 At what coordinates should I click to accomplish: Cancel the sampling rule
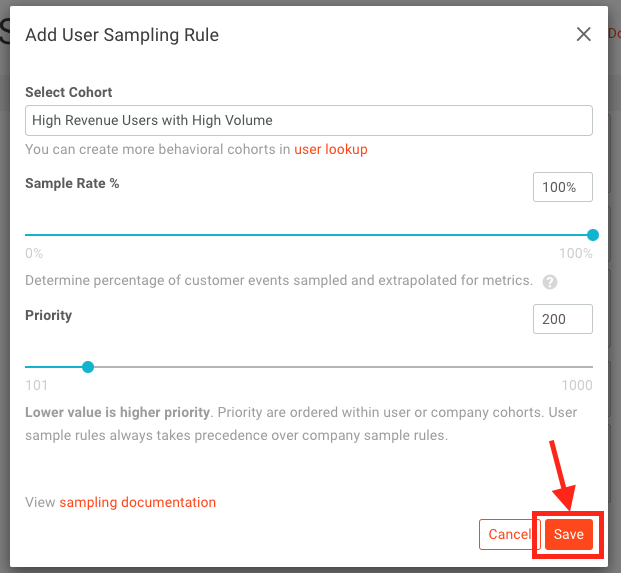[x=509, y=534]
